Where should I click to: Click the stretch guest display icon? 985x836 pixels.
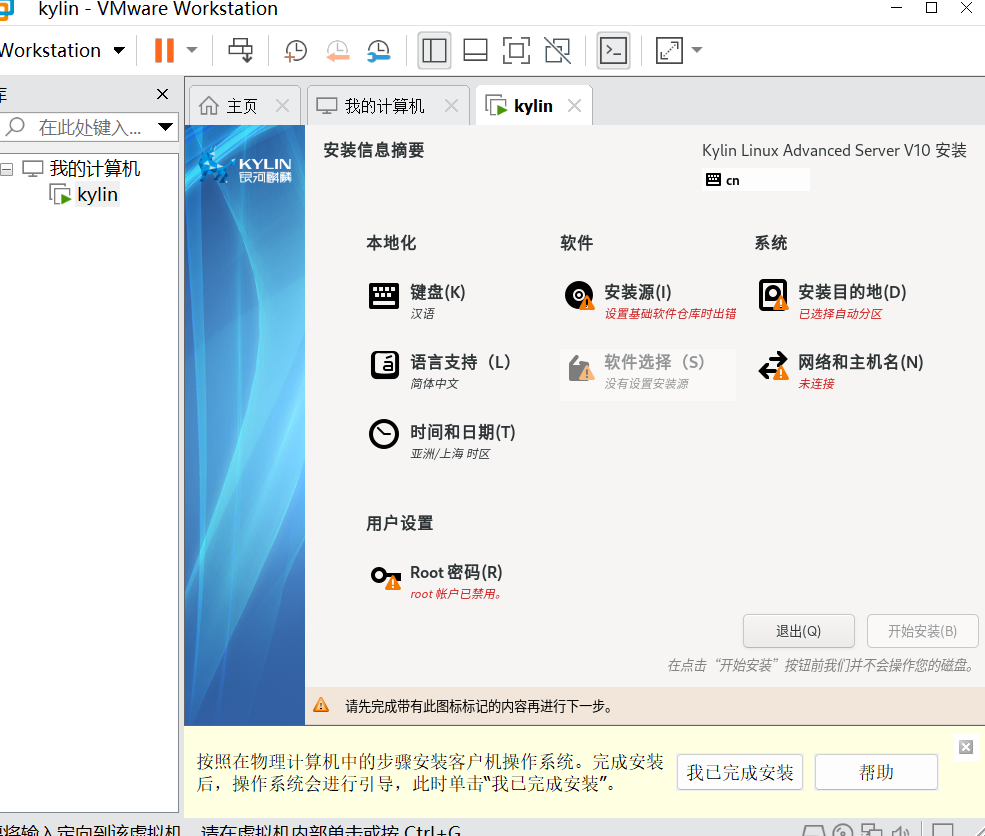(669, 50)
